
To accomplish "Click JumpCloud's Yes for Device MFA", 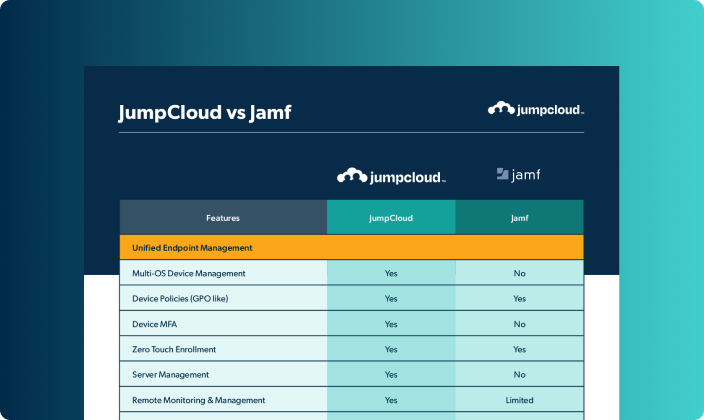I will pyautogui.click(x=391, y=324).
